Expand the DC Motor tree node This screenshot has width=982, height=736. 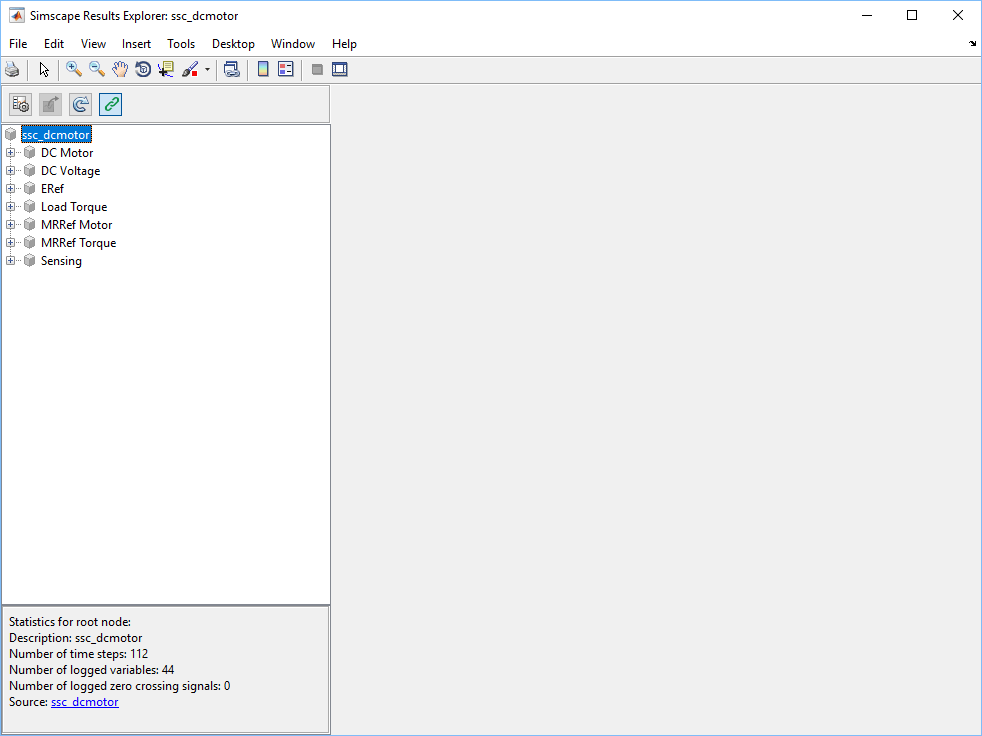coord(10,153)
